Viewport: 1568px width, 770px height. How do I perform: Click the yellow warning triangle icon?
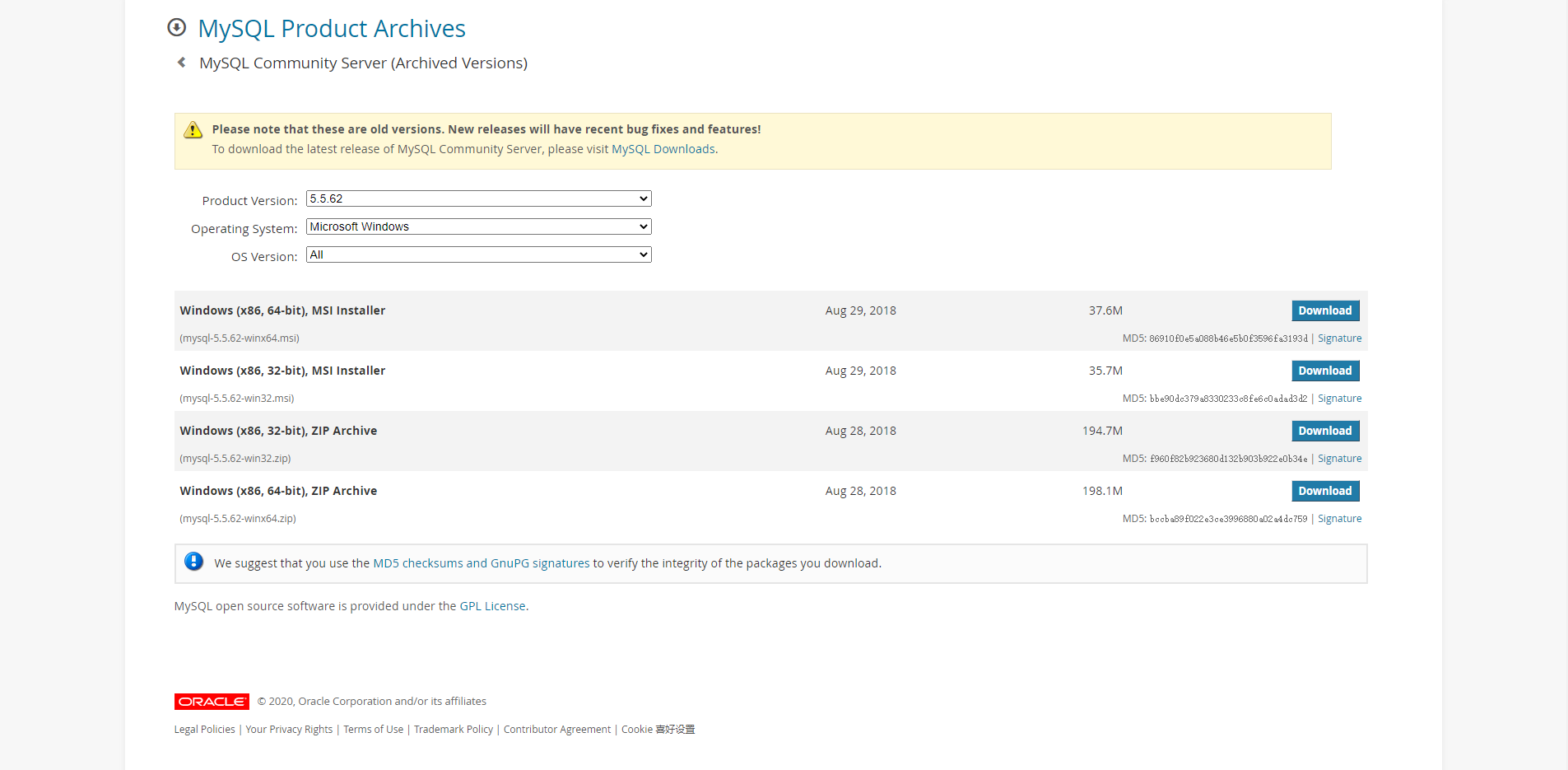(x=193, y=130)
